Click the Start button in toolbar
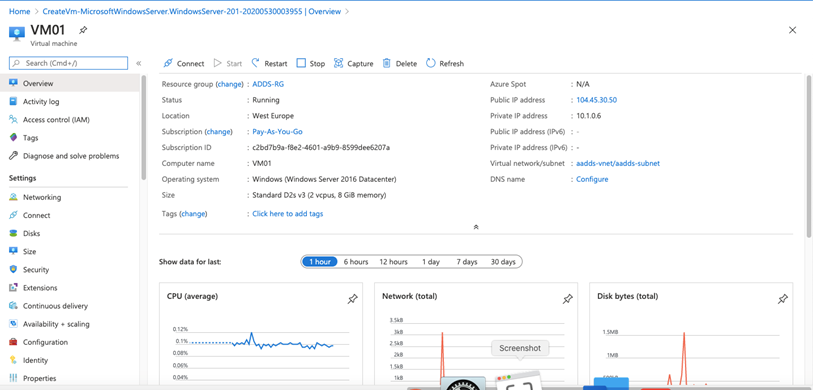This screenshot has height=390, width=813. click(228, 63)
